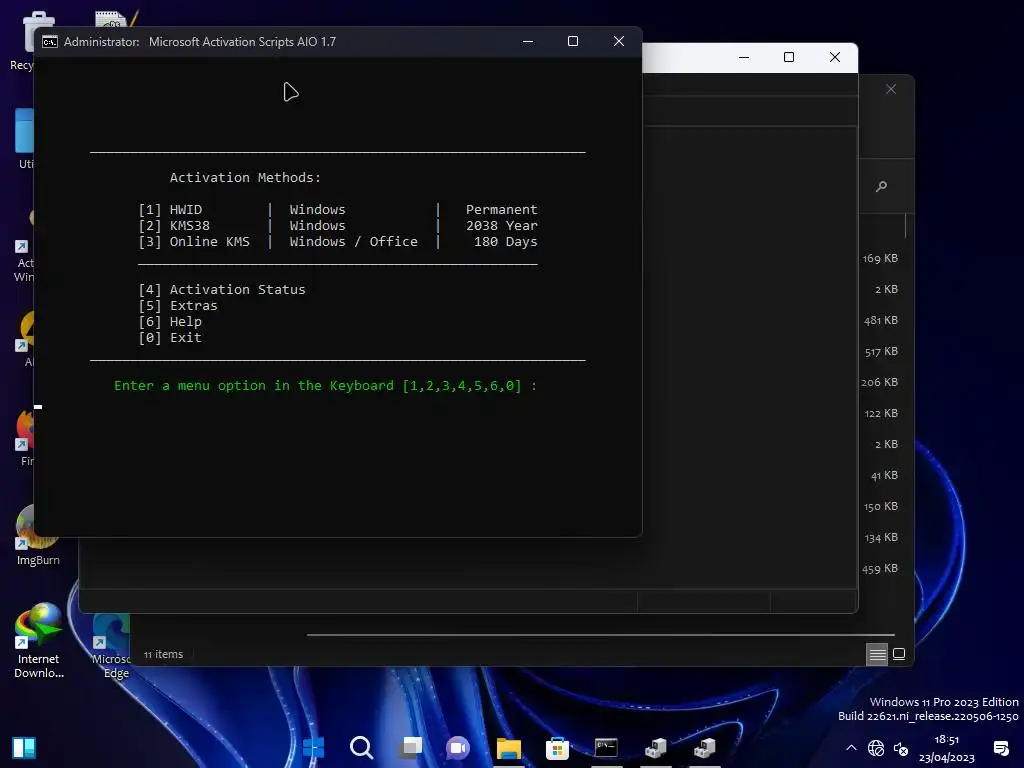
Task: Open File Explorer from the taskbar
Action: (x=508, y=747)
